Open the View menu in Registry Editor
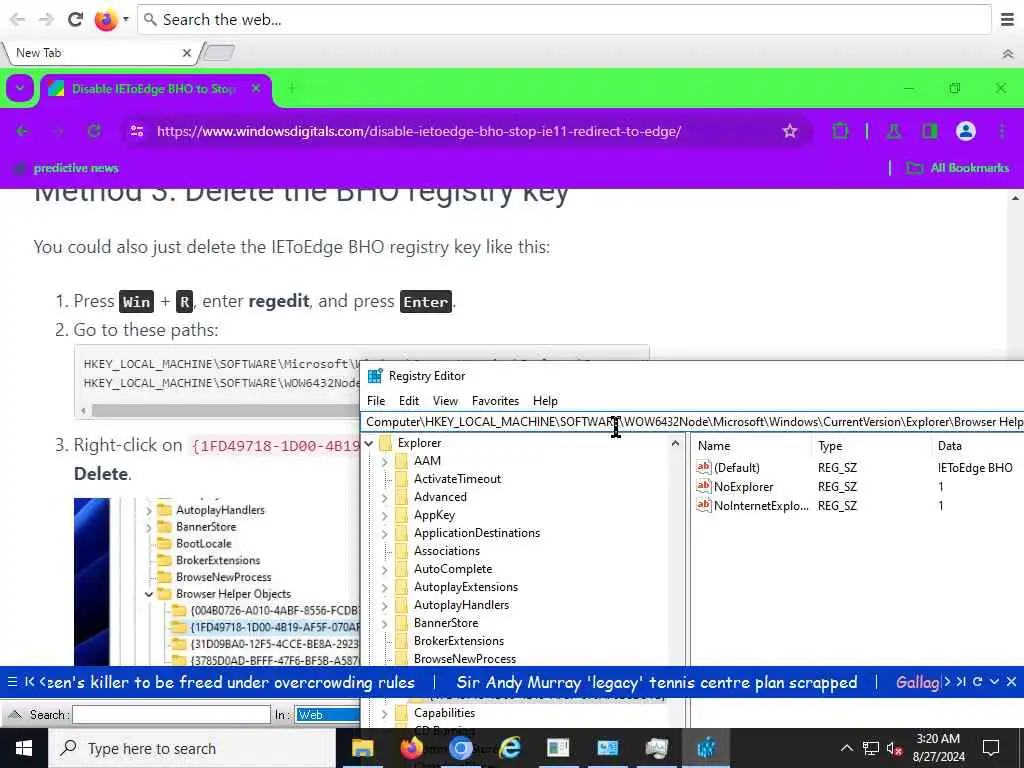Screen dimensions: 1024x768 click(x=445, y=401)
